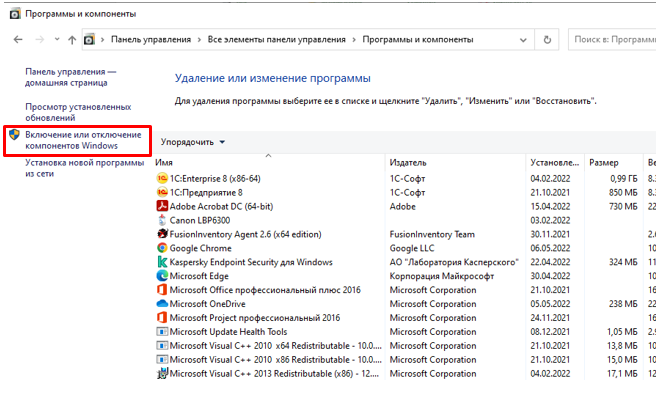Click the Microsoft Office 2016 icon

(x=162, y=290)
